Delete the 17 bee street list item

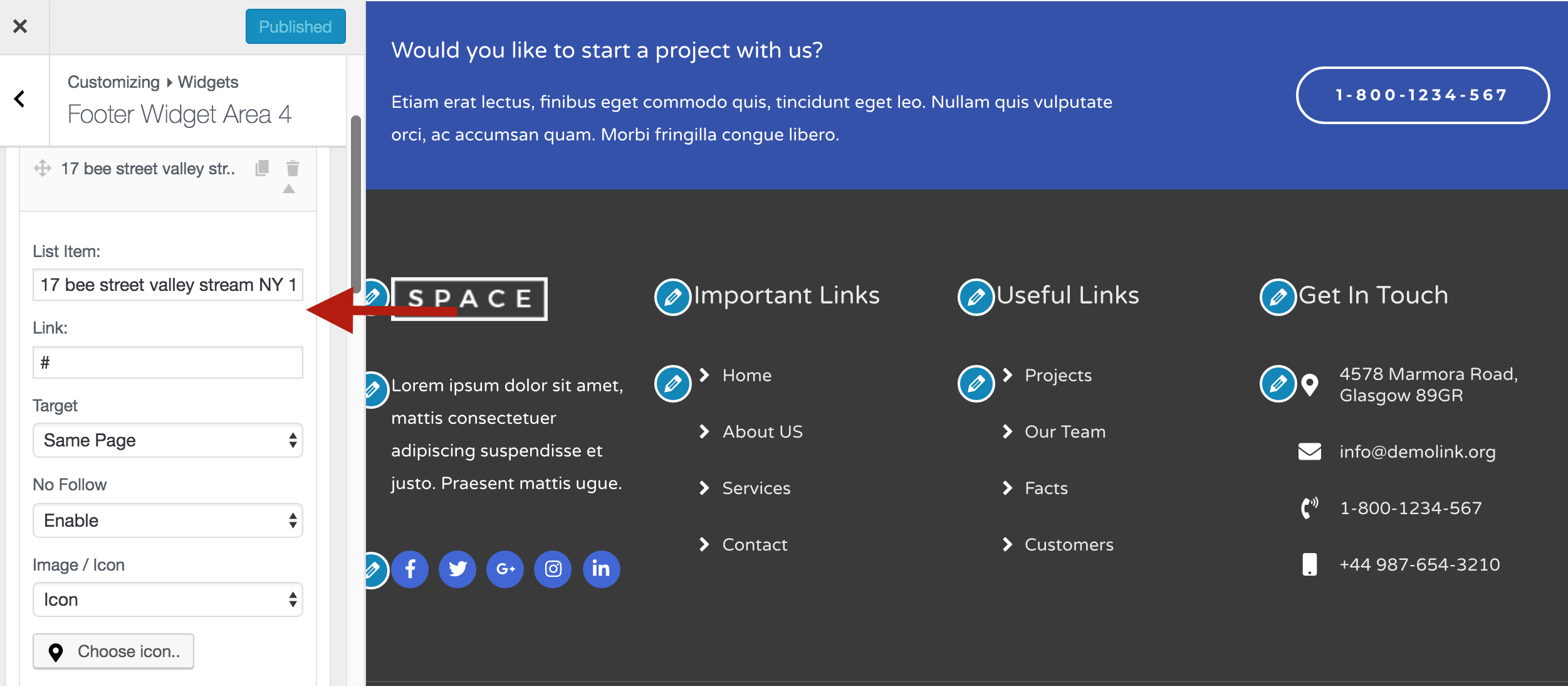[293, 168]
